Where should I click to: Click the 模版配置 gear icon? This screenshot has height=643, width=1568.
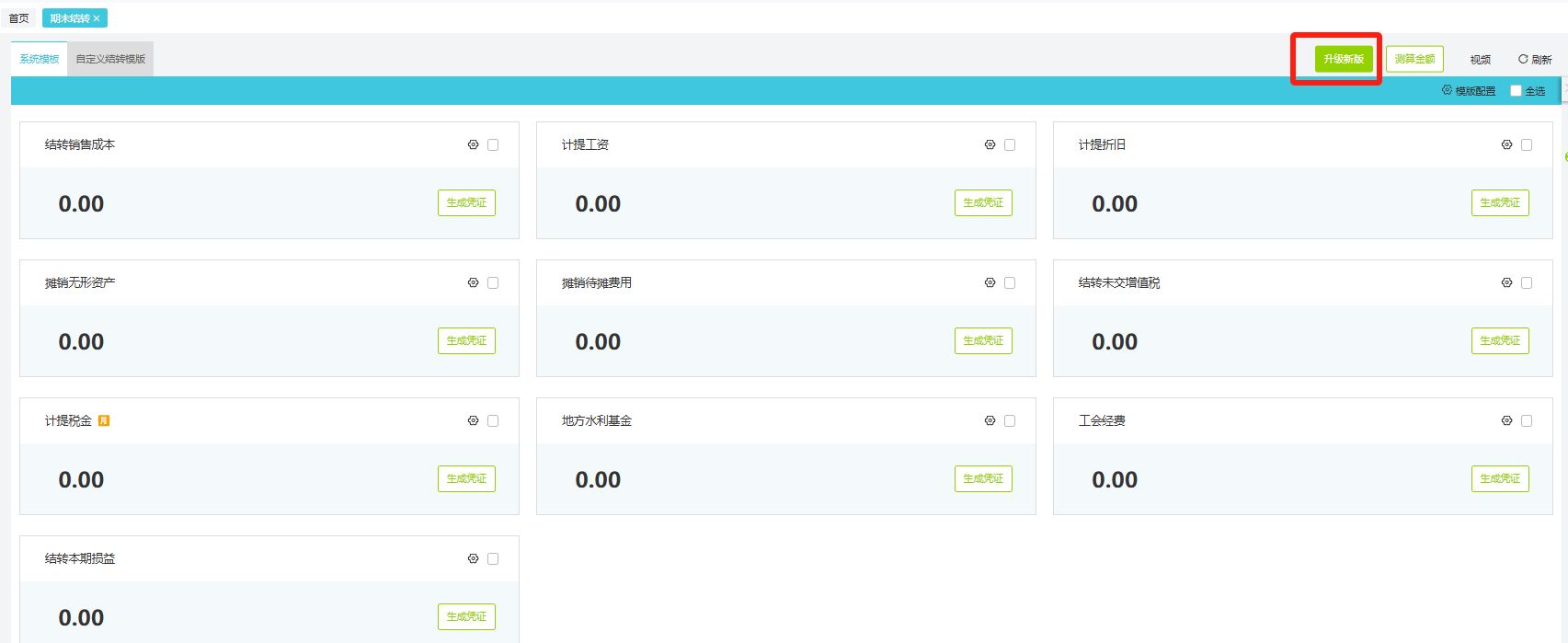click(1447, 90)
